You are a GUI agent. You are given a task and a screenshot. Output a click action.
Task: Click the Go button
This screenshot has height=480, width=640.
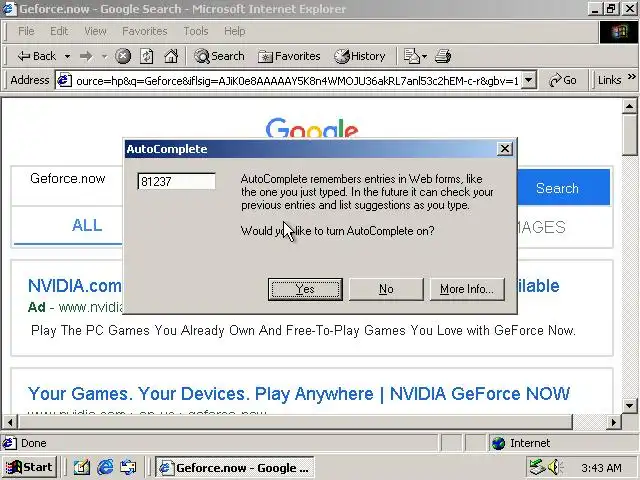[563, 80]
